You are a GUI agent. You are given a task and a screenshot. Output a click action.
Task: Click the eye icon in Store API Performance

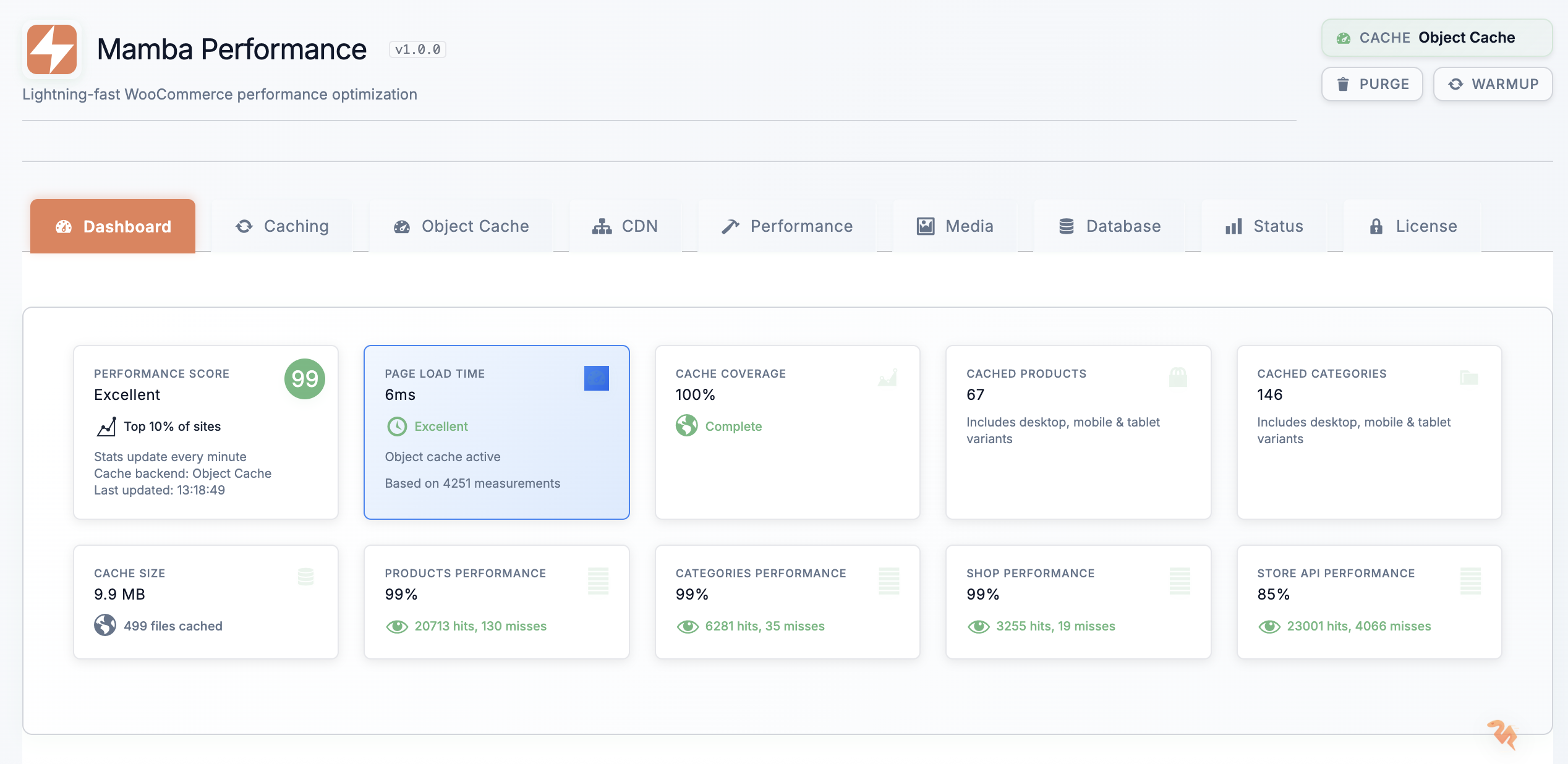tap(1269, 626)
